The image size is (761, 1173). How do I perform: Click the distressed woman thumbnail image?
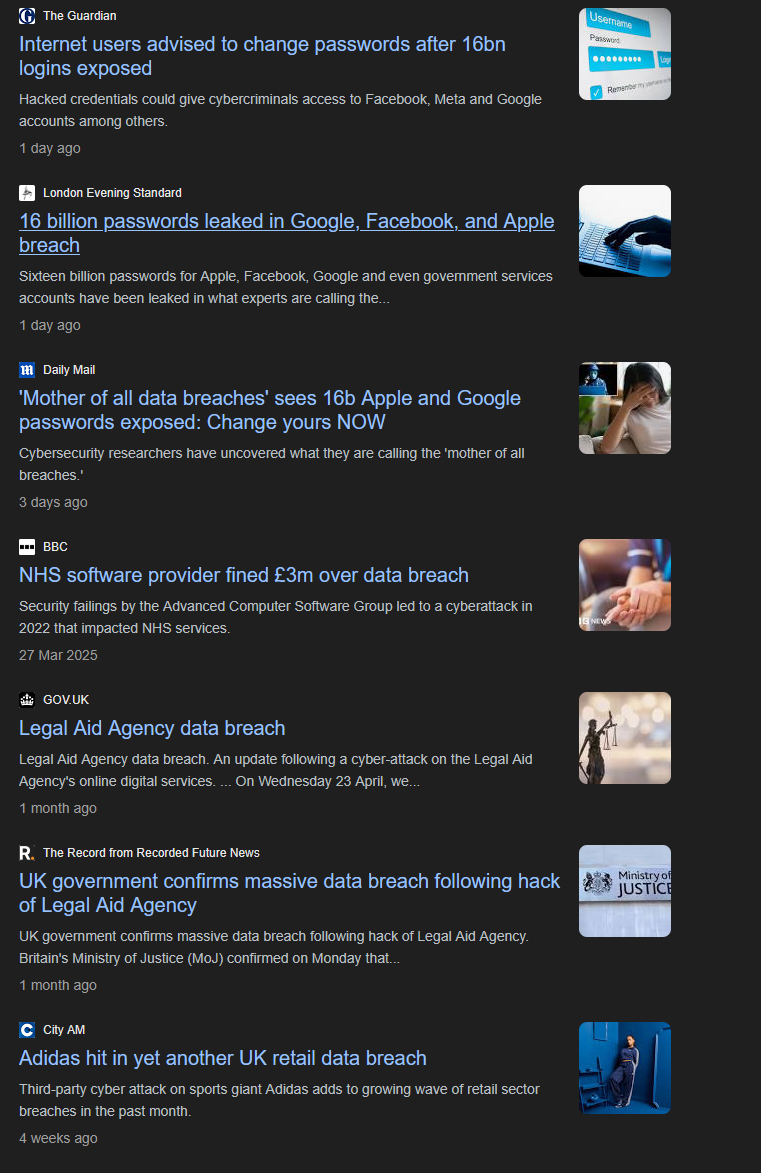coord(625,408)
